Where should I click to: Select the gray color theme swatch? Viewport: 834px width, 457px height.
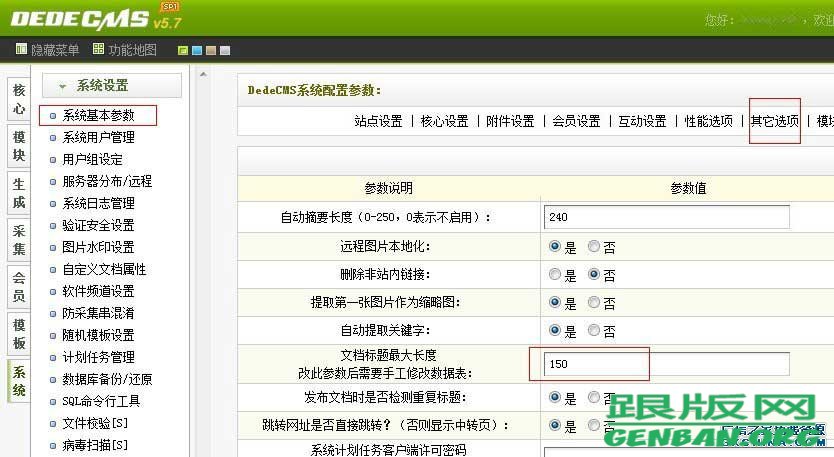225,51
